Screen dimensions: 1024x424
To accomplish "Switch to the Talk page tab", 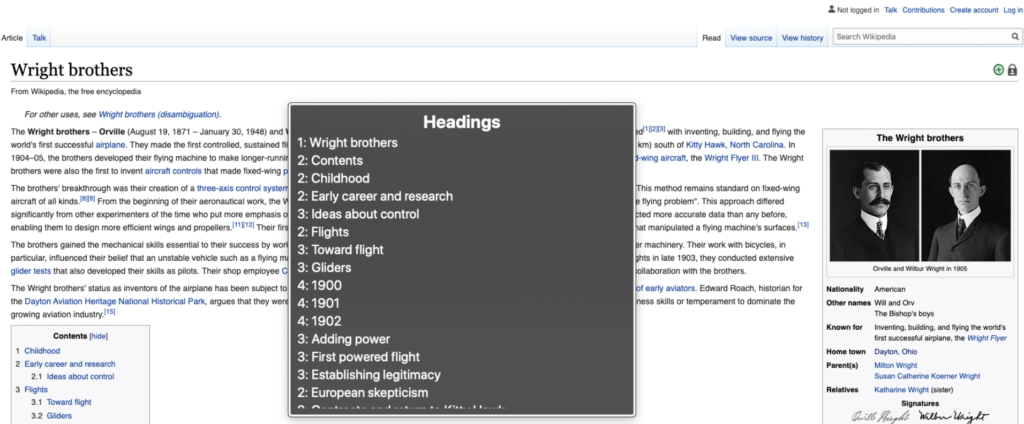I will tap(39, 38).
